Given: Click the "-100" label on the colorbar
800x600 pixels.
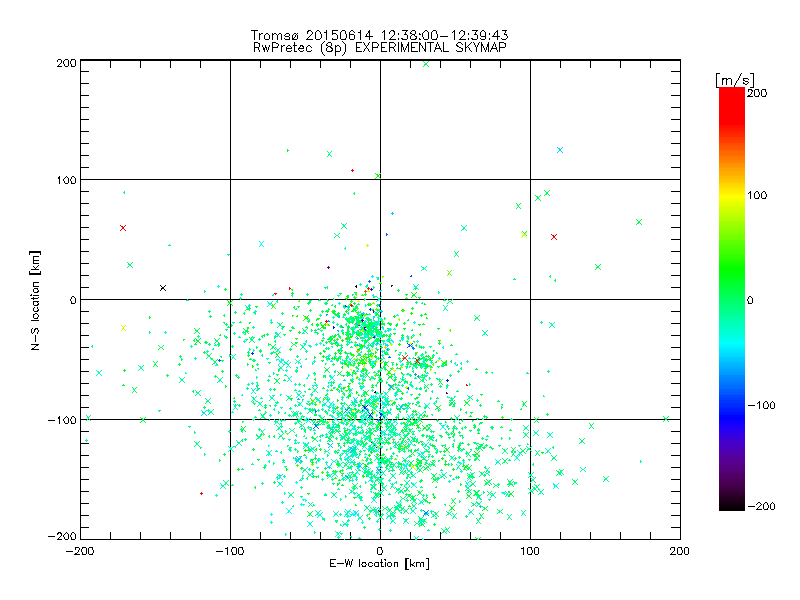Looking at the screenshot, I should [x=761, y=406].
